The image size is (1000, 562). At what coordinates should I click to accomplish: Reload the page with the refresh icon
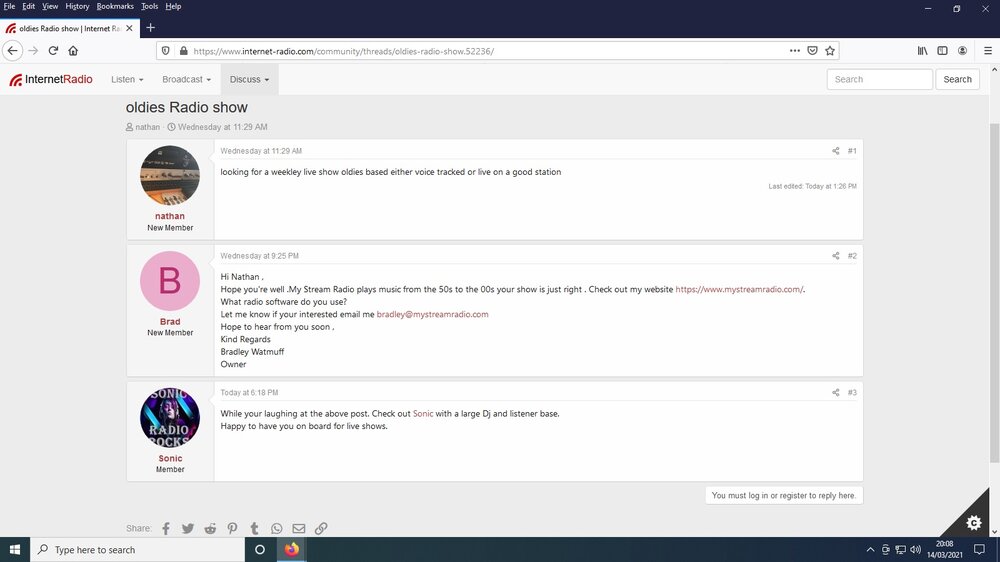click(54, 51)
